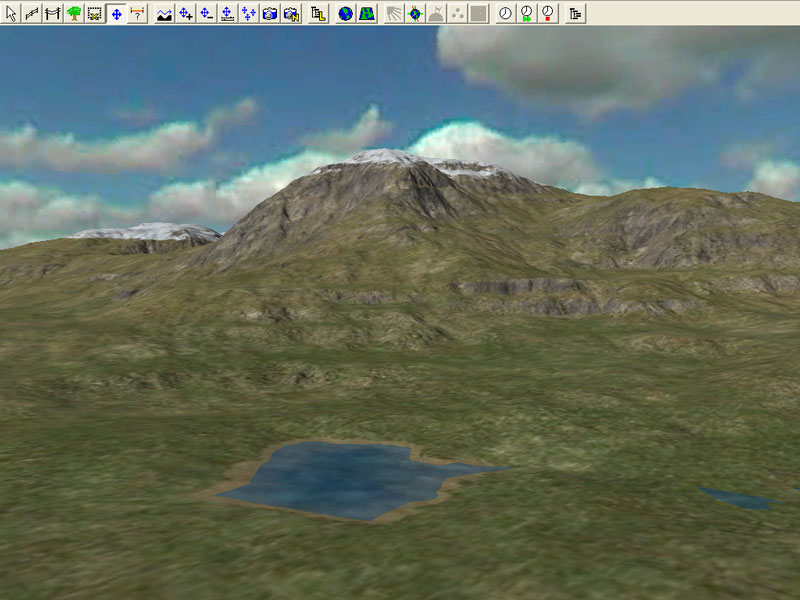
Task: Choose the fence drawing tool
Action: tap(32, 14)
